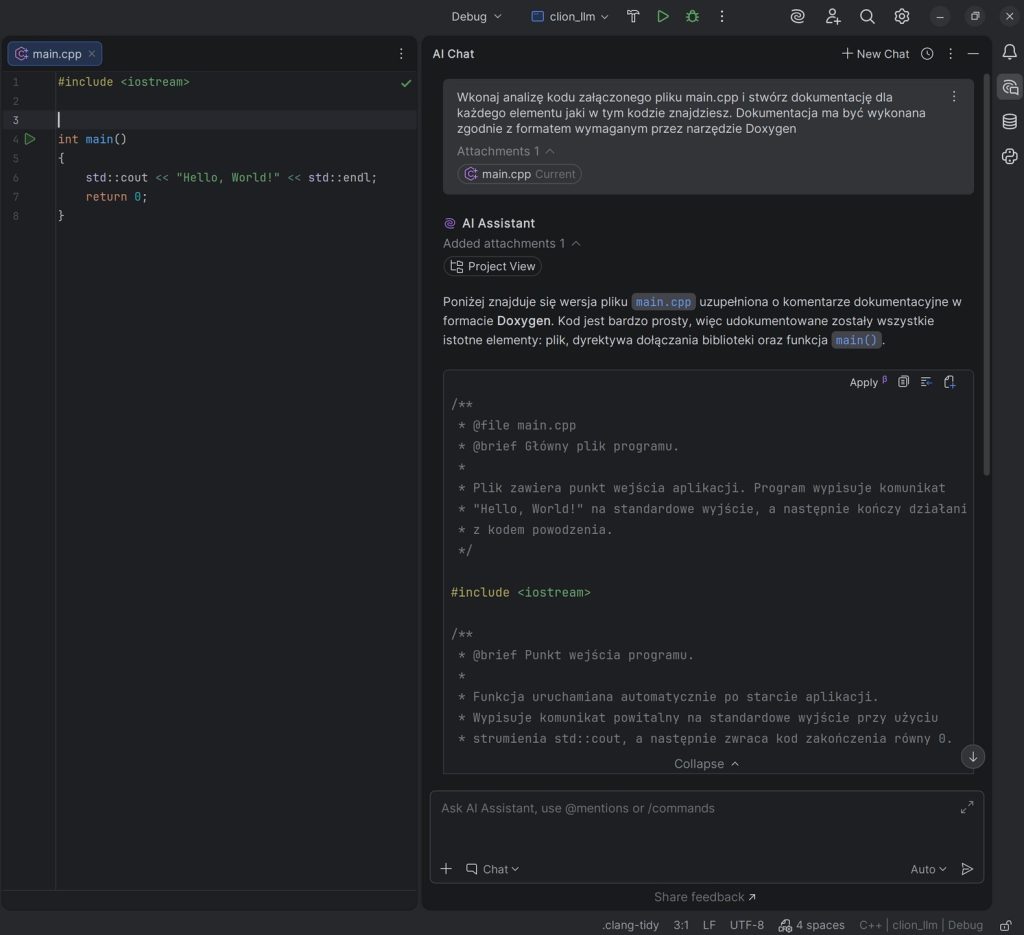Viewport: 1024px width, 935px height.
Task: Open the Debug build configuration dropdown
Action: click(x=476, y=16)
